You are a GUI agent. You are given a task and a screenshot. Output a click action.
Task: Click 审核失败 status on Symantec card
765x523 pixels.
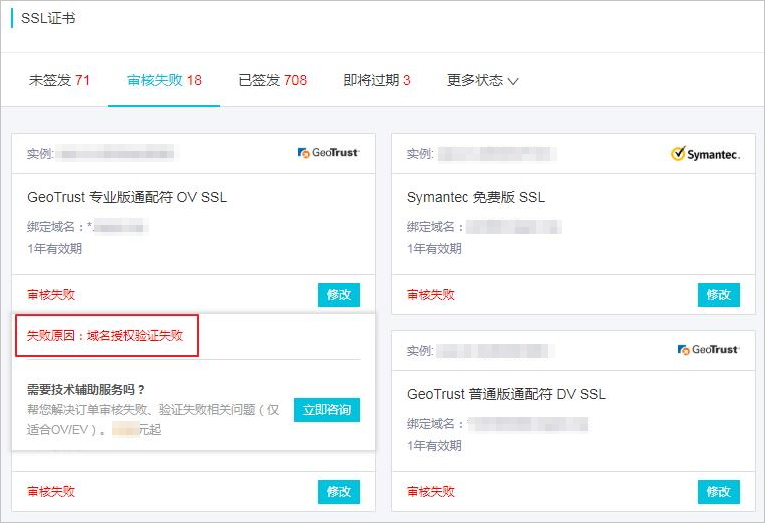pos(431,295)
